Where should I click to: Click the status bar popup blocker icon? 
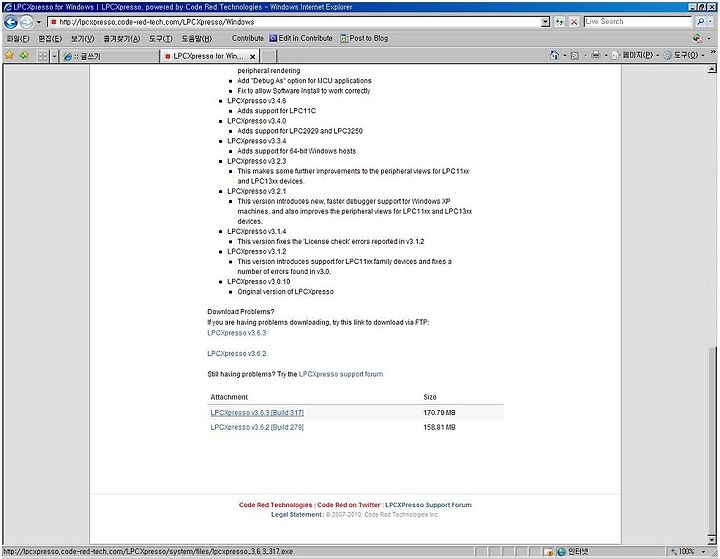tap(548, 552)
